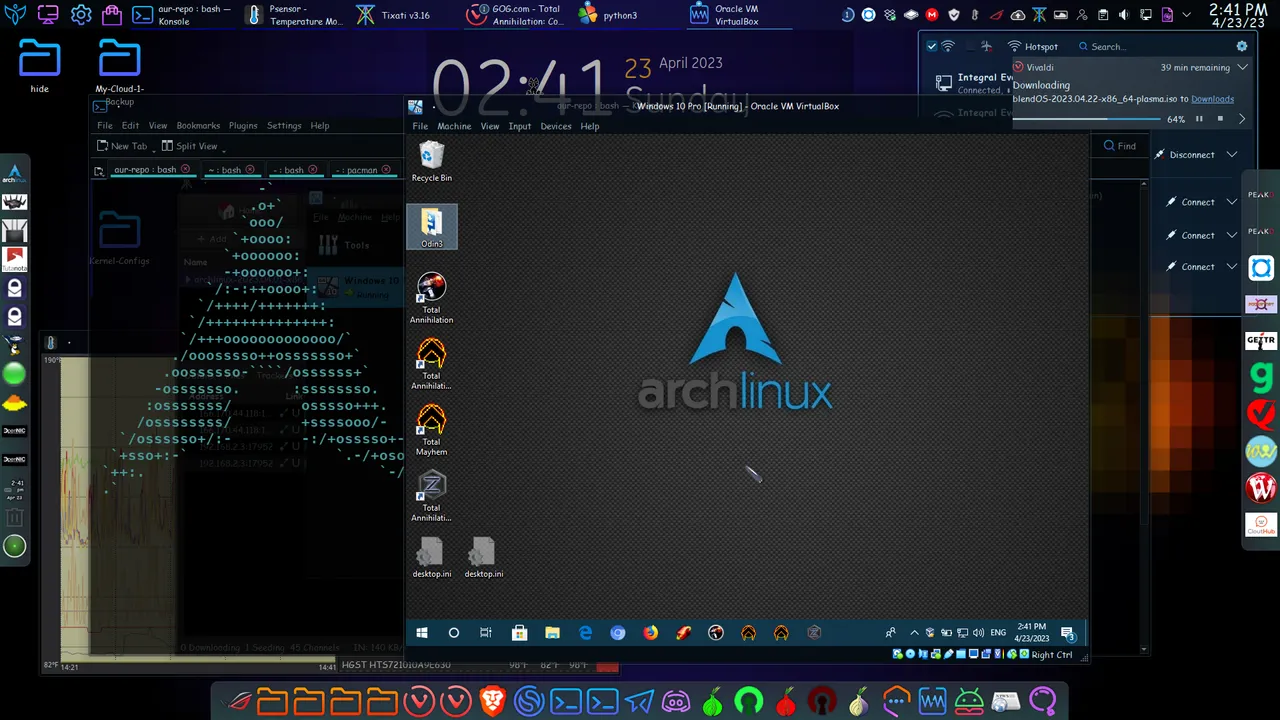Launch Firefox from Windows taskbar
The width and height of the screenshot is (1280, 720).
pyautogui.click(x=650, y=633)
